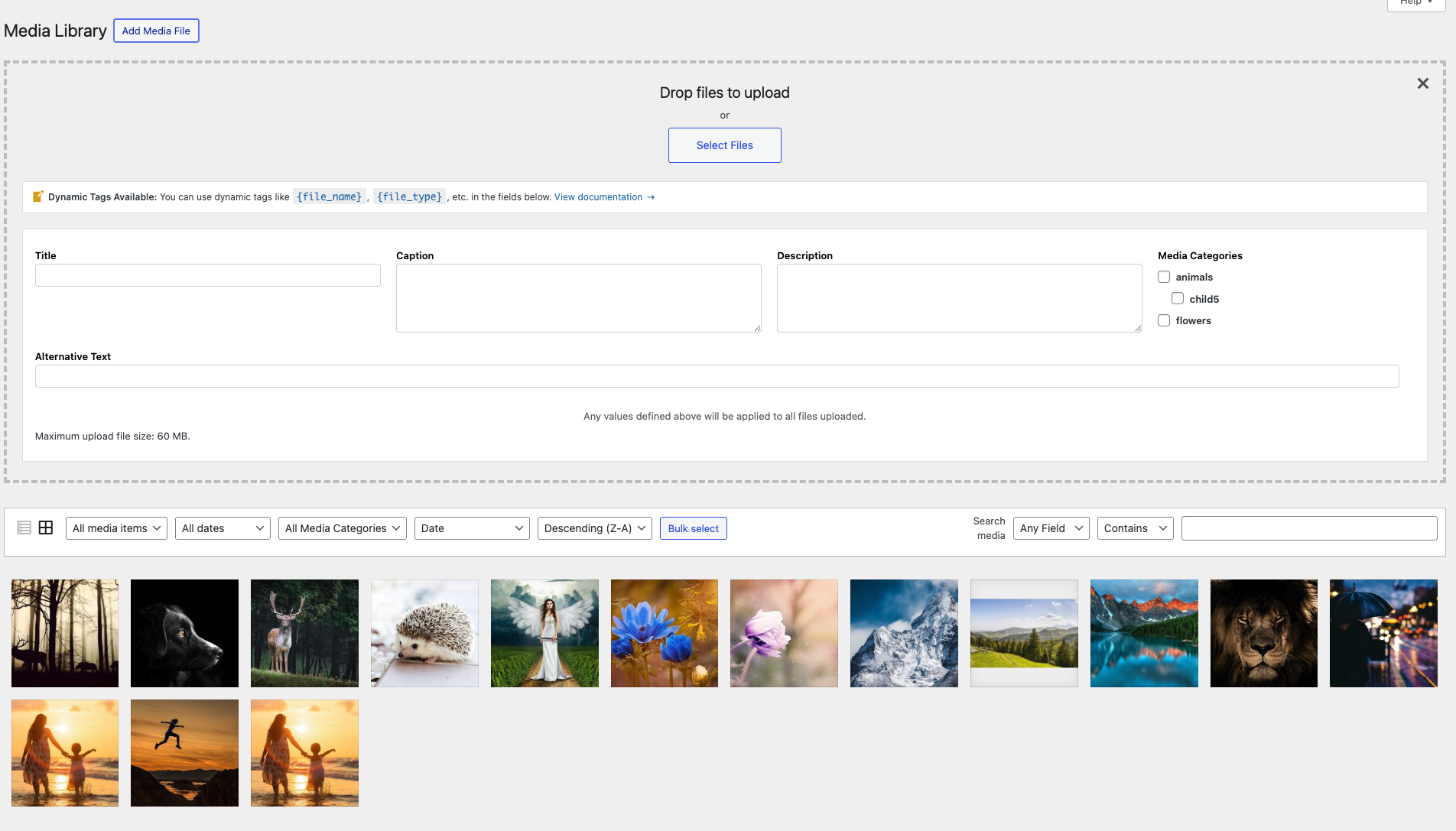Focus the Search media text box
This screenshot has height=831, width=1456.
(x=1309, y=528)
